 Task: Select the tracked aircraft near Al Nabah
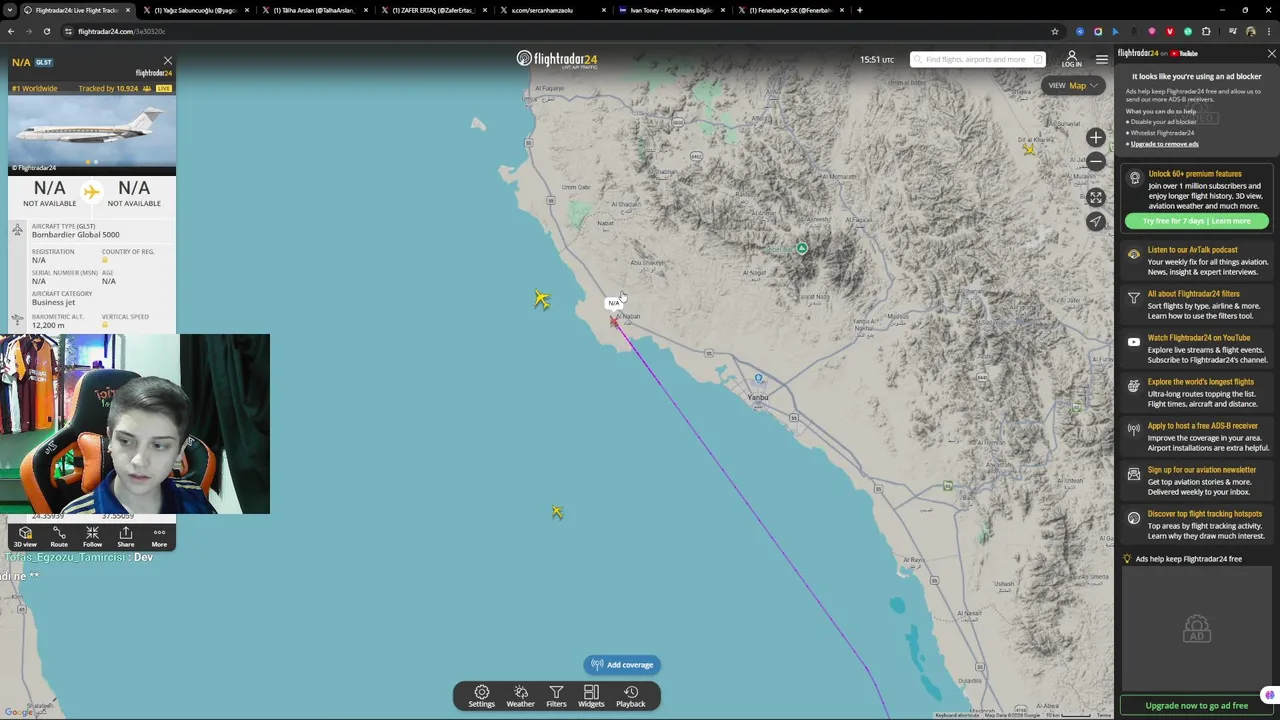click(614, 321)
